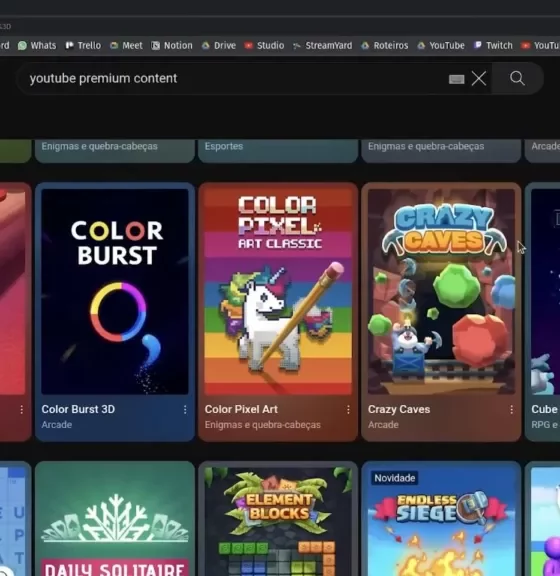This screenshot has width=560, height=576.
Task: Open the Roteiros bookmark
Action: click(x=385, y=46)
